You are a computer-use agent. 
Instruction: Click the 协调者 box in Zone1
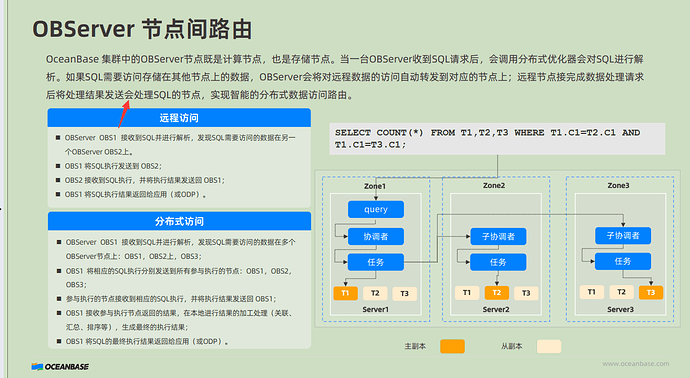[x=376, y=236]
